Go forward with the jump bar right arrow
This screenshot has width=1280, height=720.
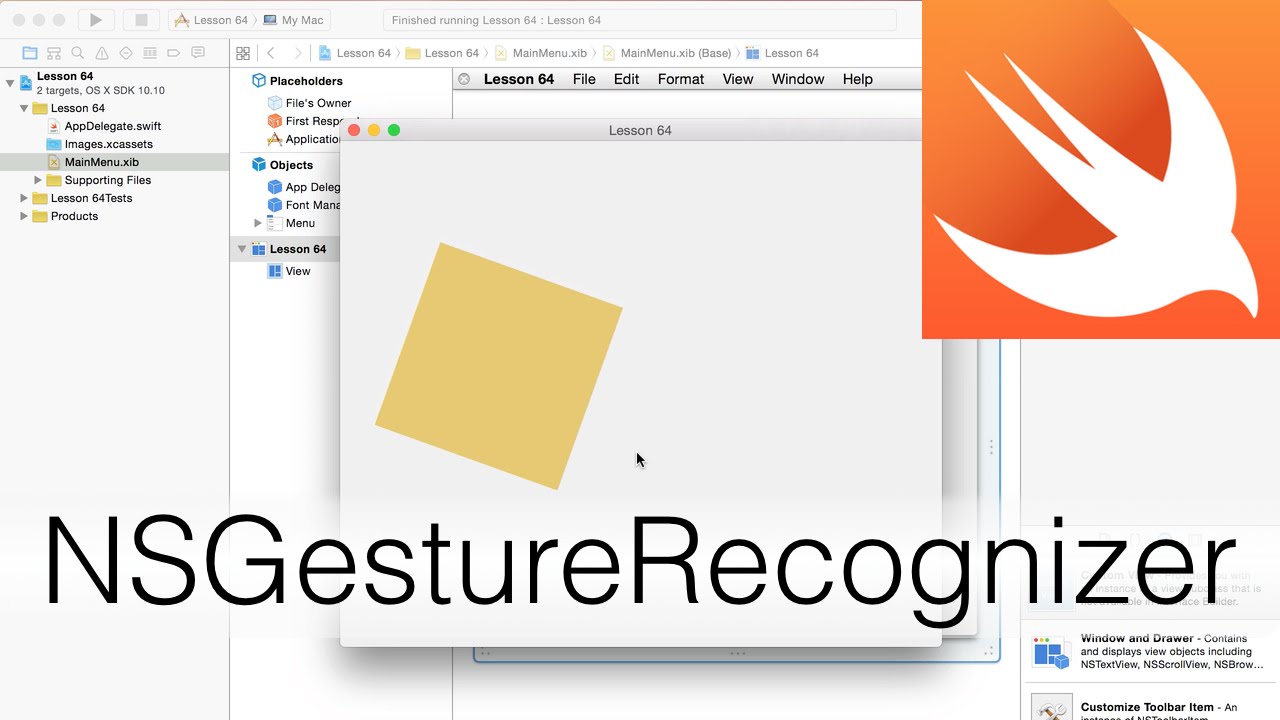click(x=298, y=53)
